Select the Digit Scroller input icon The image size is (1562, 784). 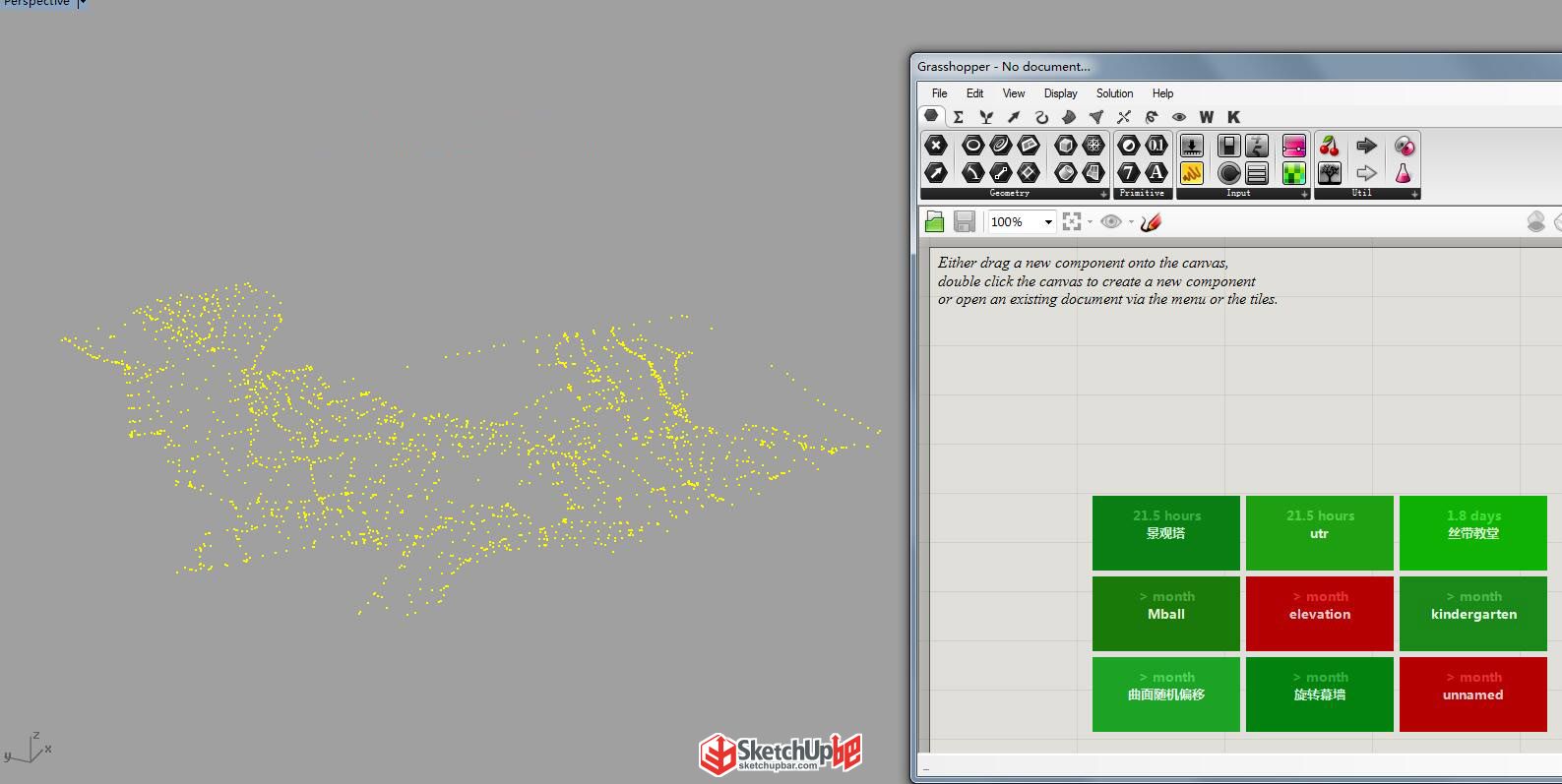(x=1257, y=146)
